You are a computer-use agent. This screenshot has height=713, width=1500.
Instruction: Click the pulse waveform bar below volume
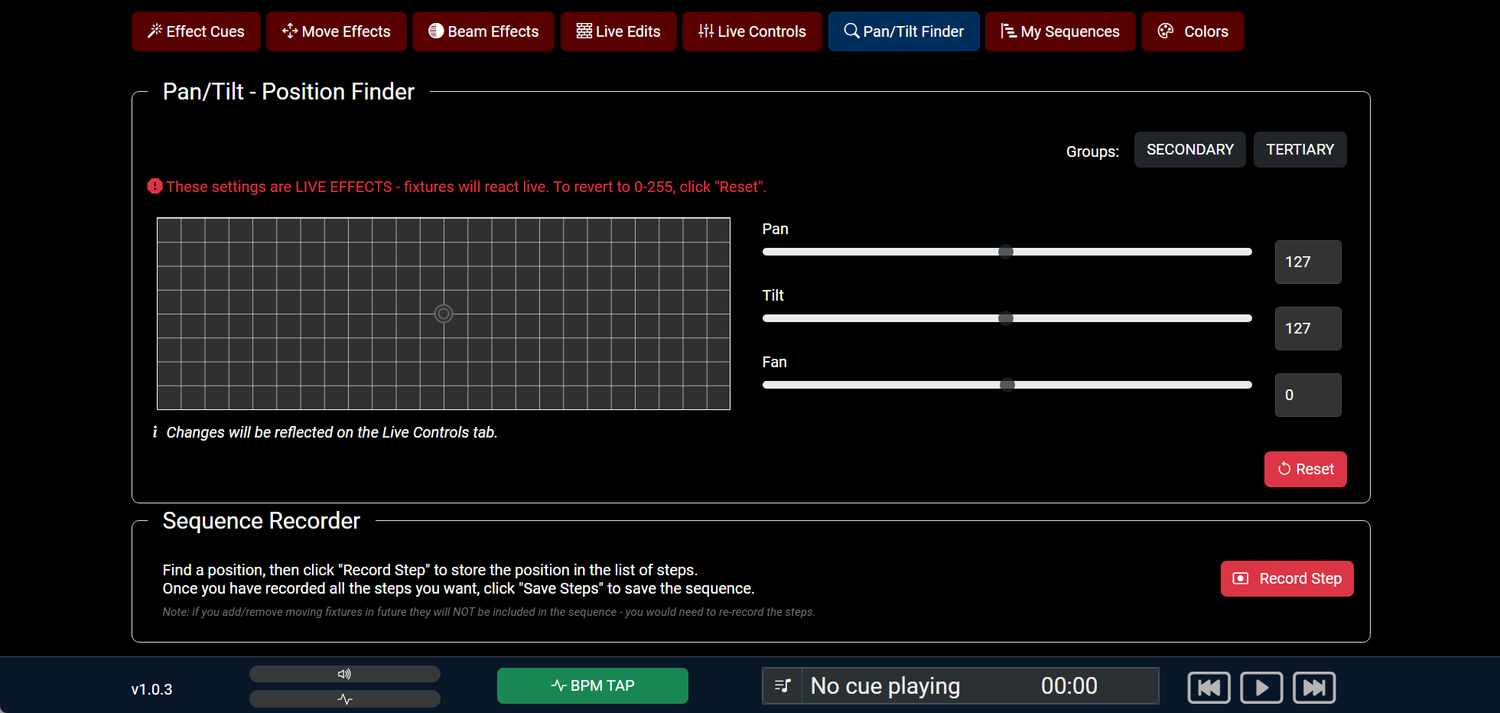(x=344, y=699)
